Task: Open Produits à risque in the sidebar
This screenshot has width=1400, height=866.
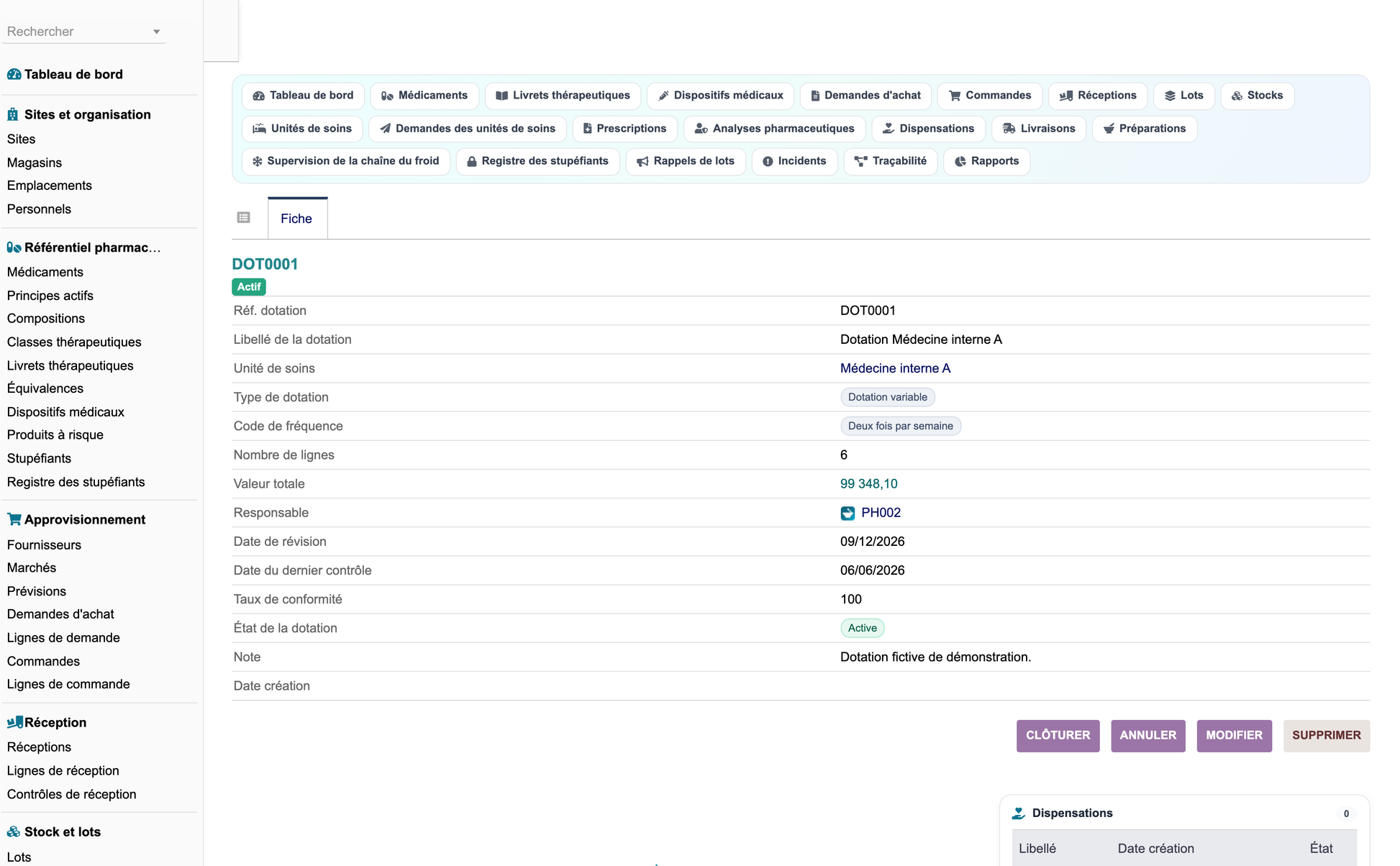Action: tap(55, 435)
